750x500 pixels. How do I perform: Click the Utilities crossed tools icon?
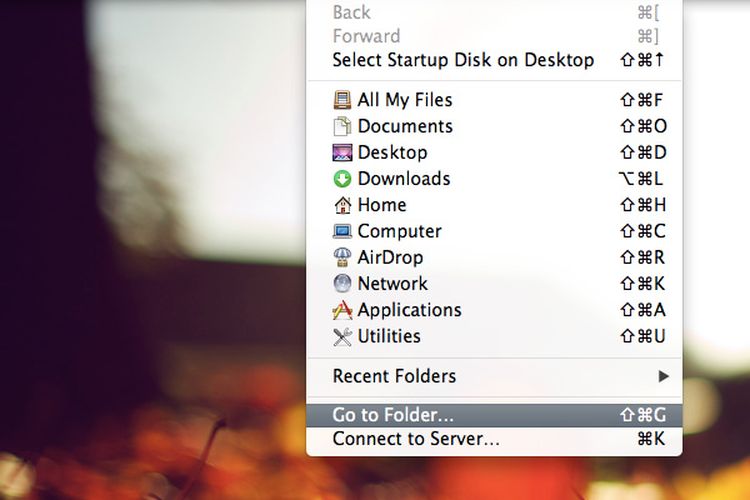[x=342, y=336]
